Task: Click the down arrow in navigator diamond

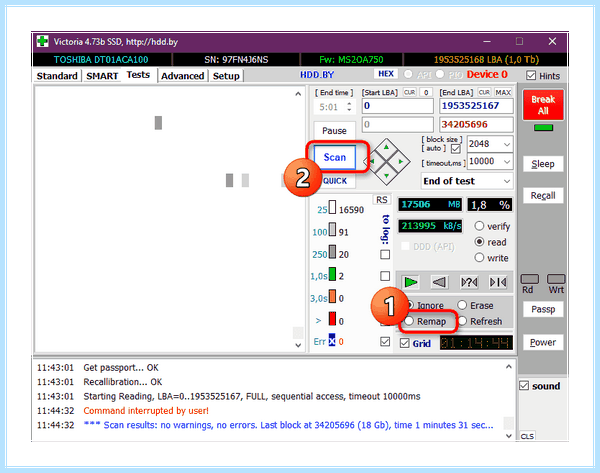Action: [386, 176]
